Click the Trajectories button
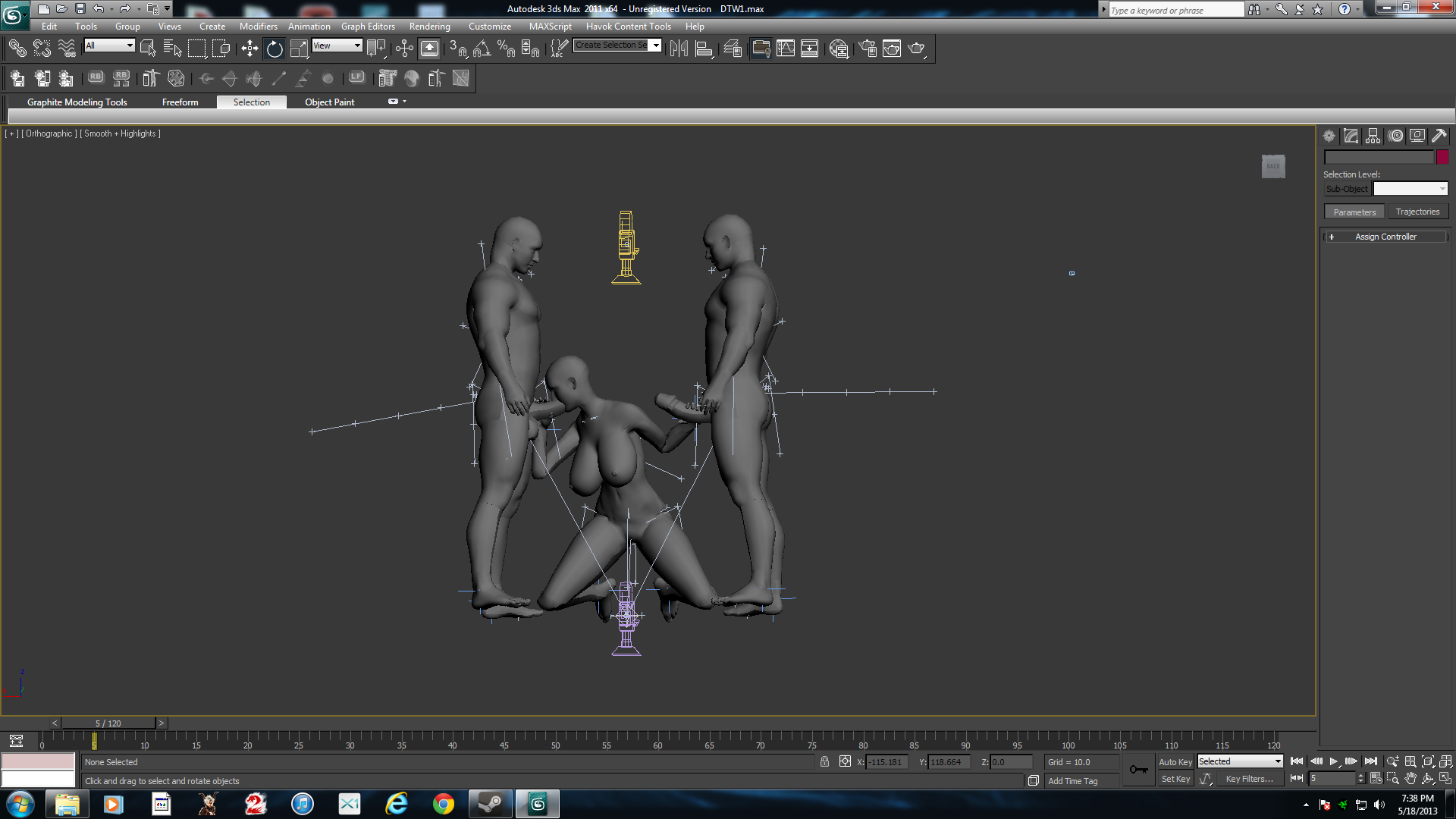Viewport: 1456px width, 819px height. click(x=1417, y=212)
